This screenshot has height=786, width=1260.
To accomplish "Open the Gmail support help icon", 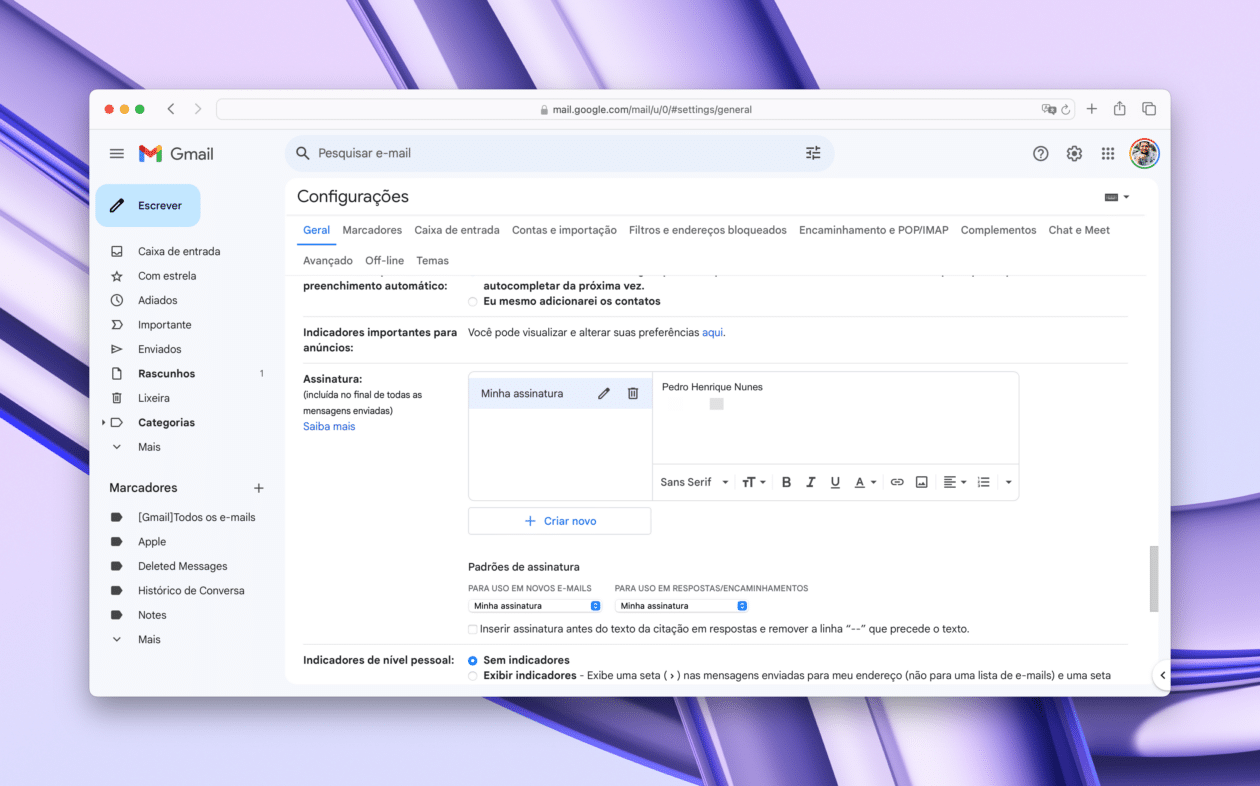I will (x=1041, y=153).
